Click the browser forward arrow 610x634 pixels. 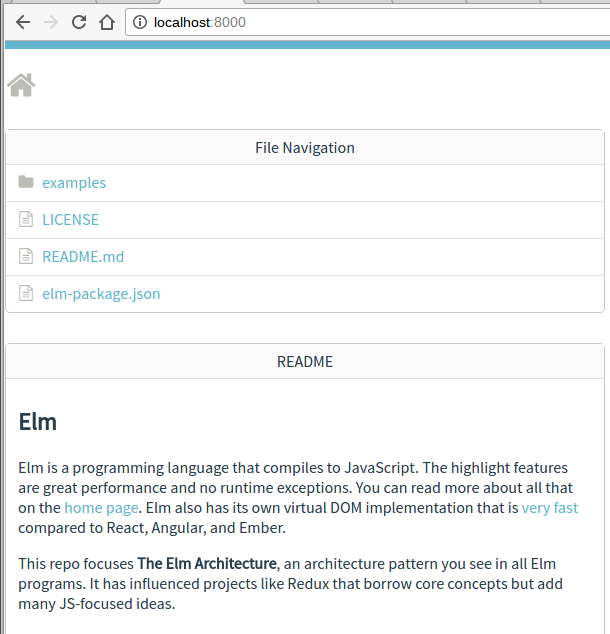(51, 22)
